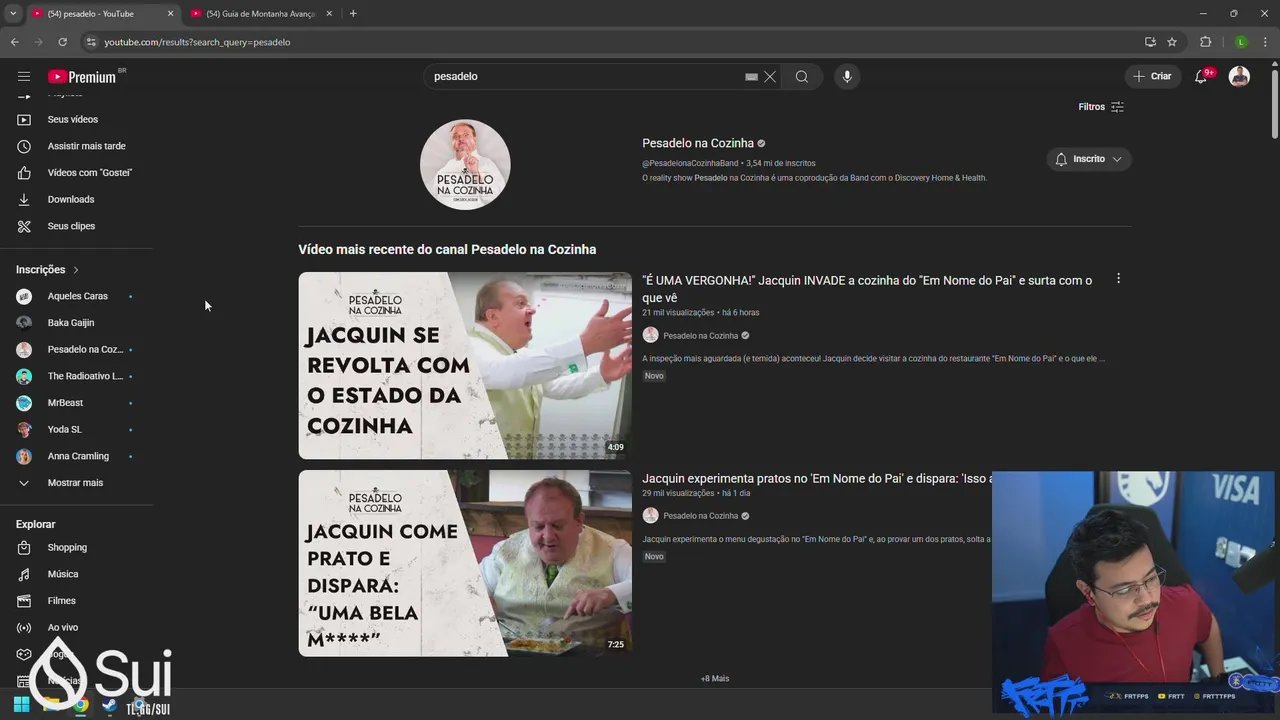Go back with the browser back arrow

click(x=14, y=42)
